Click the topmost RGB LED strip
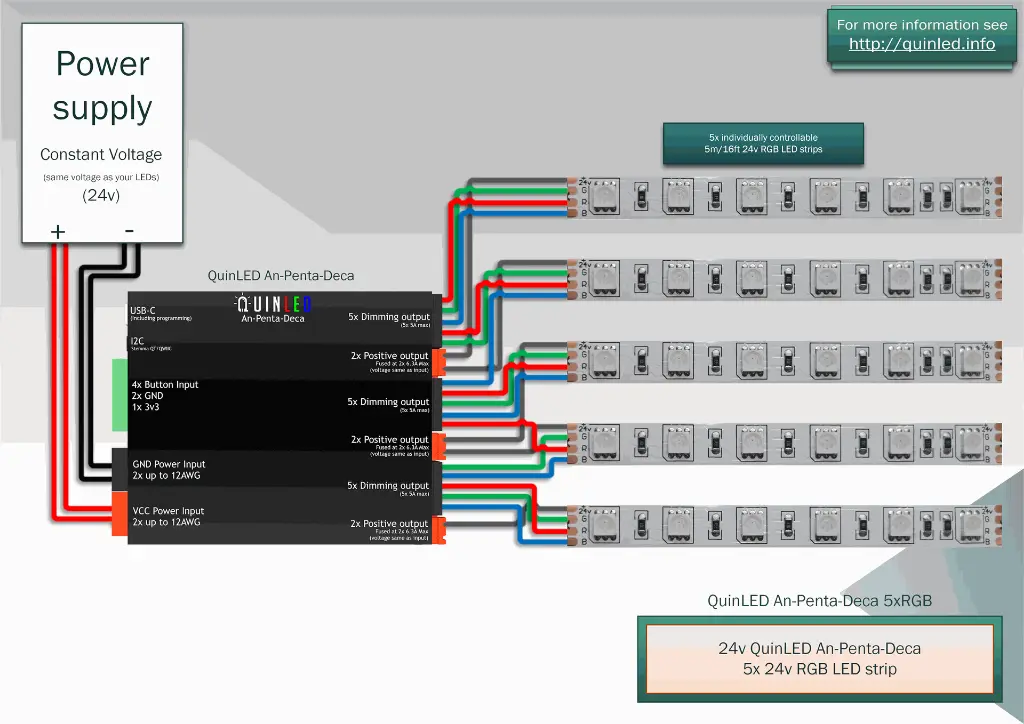Image resolution: width=1024 pixels, height=724 pixels. click(x=784, y=196)
